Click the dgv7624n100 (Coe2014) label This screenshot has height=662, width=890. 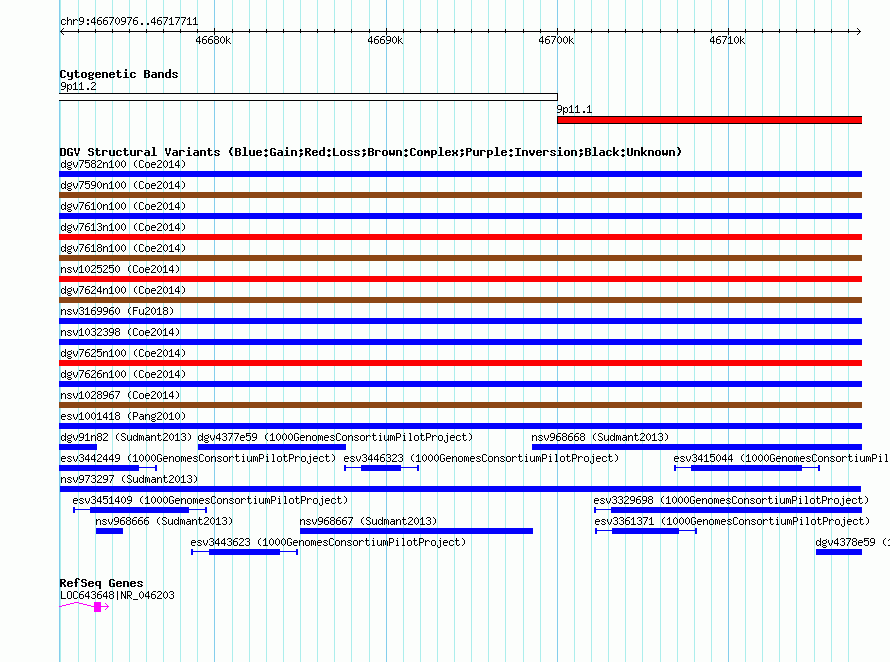tap(123, 290)
